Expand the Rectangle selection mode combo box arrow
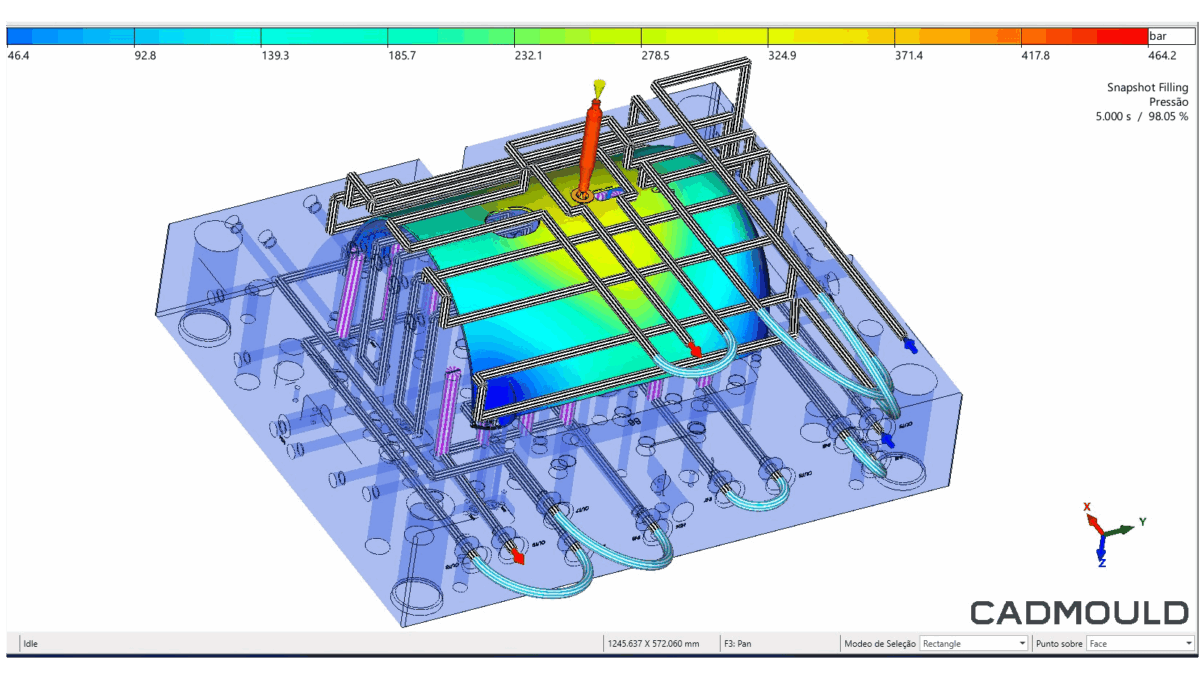Viewport: 1200px width, 675px height. [x=1022, y=643]
